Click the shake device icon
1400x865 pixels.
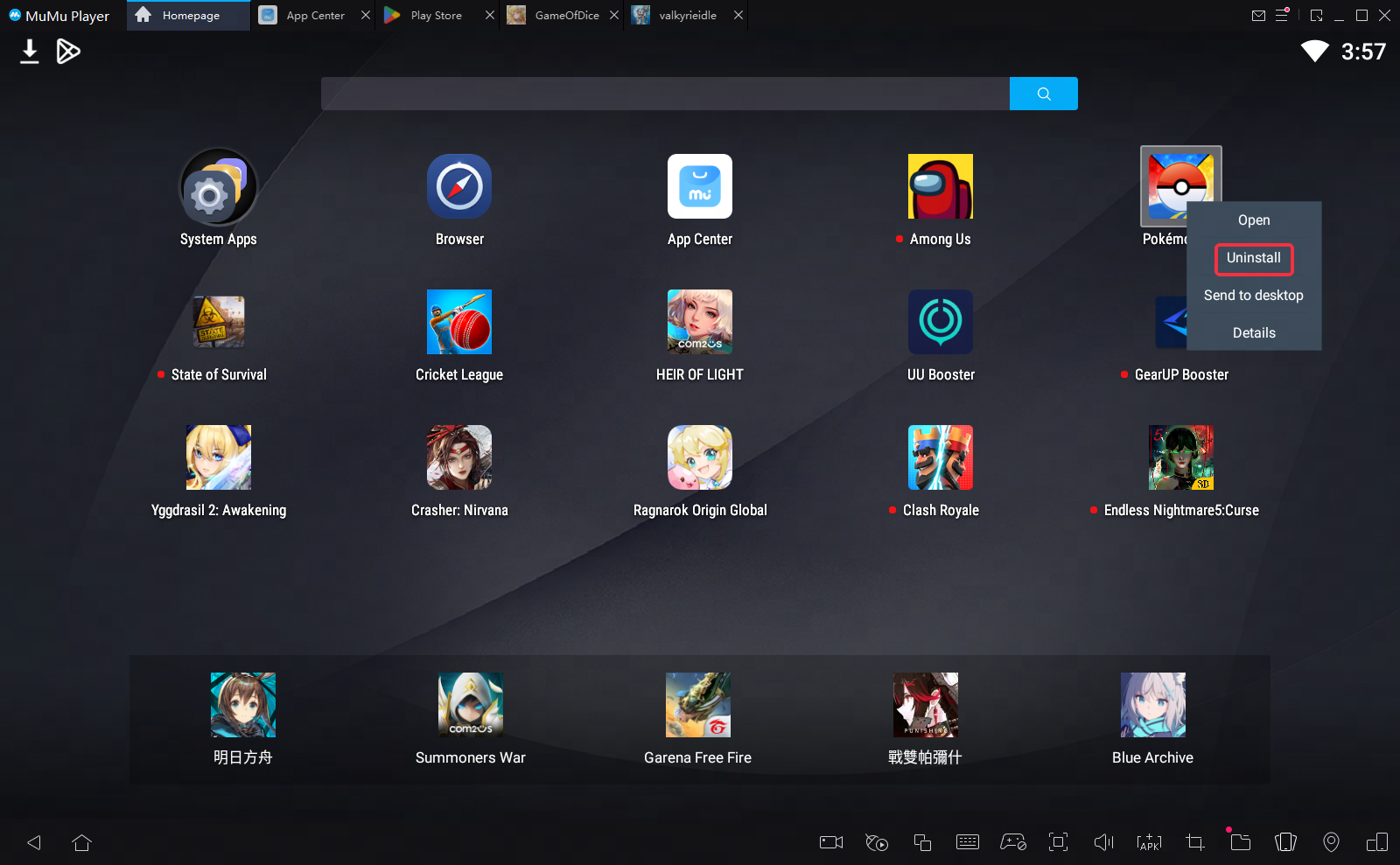point(1286,842)
